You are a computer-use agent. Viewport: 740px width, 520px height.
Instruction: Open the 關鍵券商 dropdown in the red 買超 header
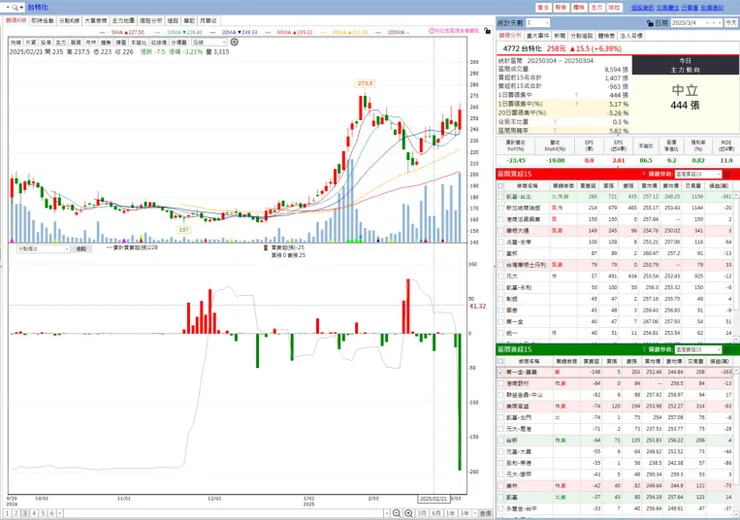pos(698,174)
